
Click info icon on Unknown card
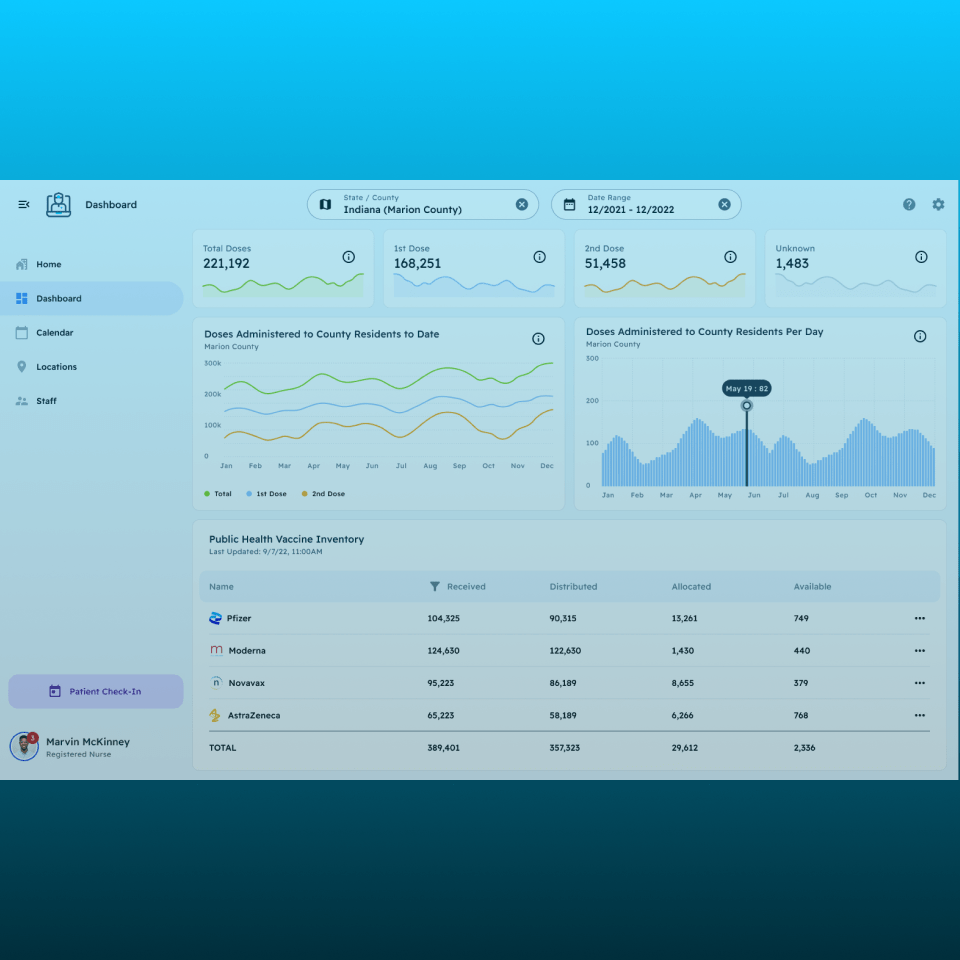click(x=921, y=257)
